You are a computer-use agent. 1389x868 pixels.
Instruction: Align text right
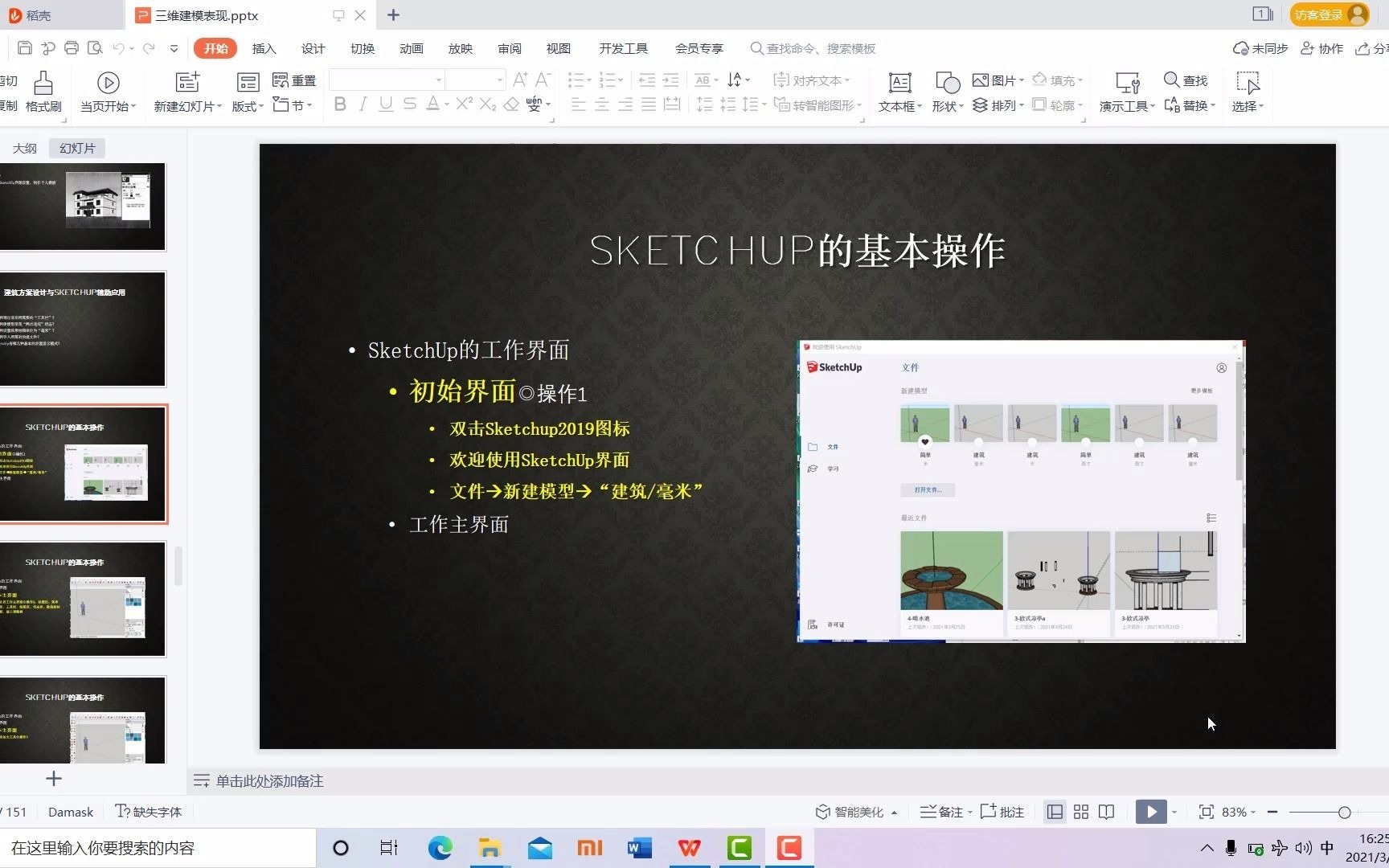(625, 104)
